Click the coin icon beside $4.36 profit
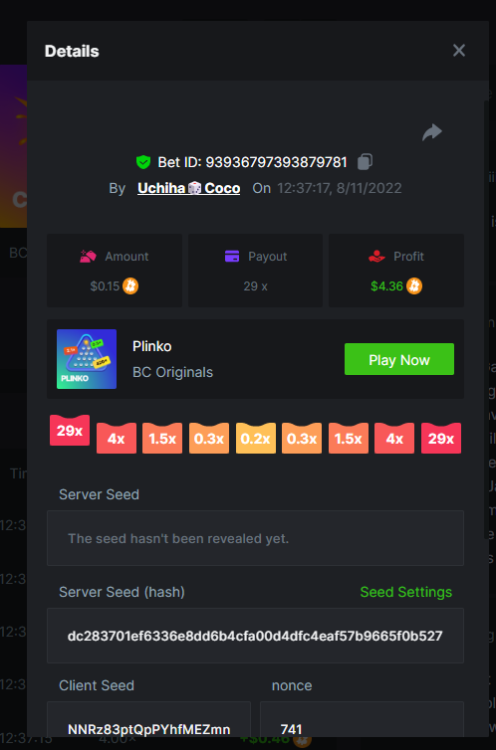The width and height of the screenshot is (496, 750). coord(414,286)
